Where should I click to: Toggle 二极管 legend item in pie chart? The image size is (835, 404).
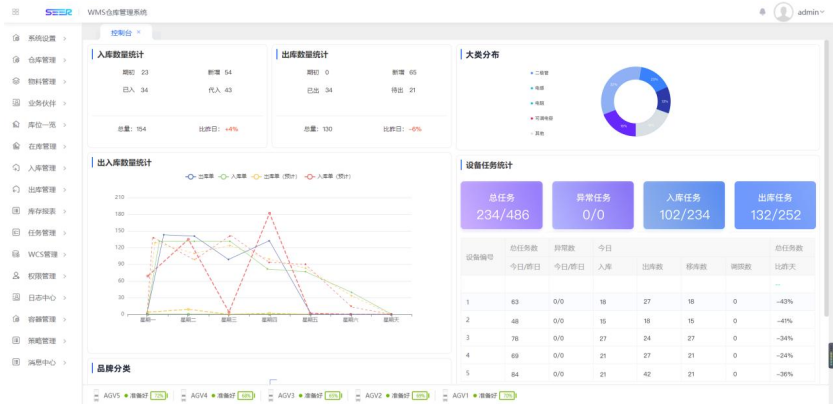click(x=540, y=73)
